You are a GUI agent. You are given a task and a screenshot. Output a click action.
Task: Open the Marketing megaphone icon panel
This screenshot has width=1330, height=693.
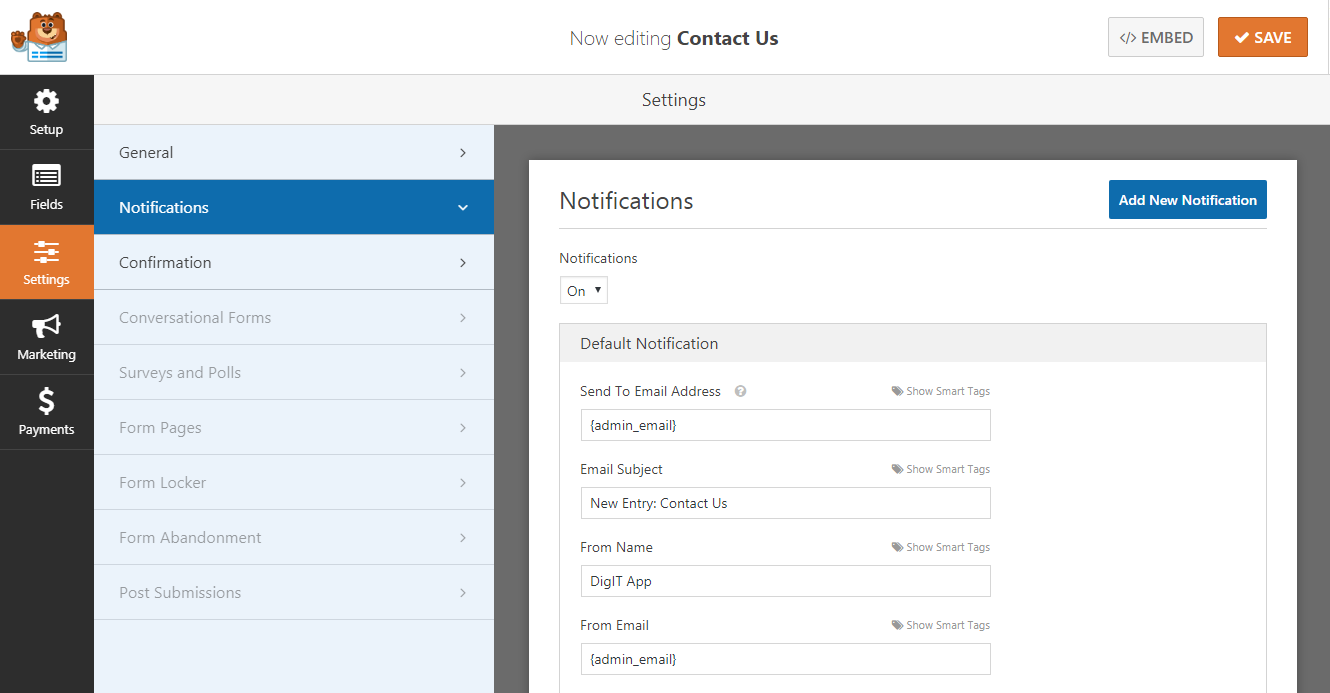(46, 326)
